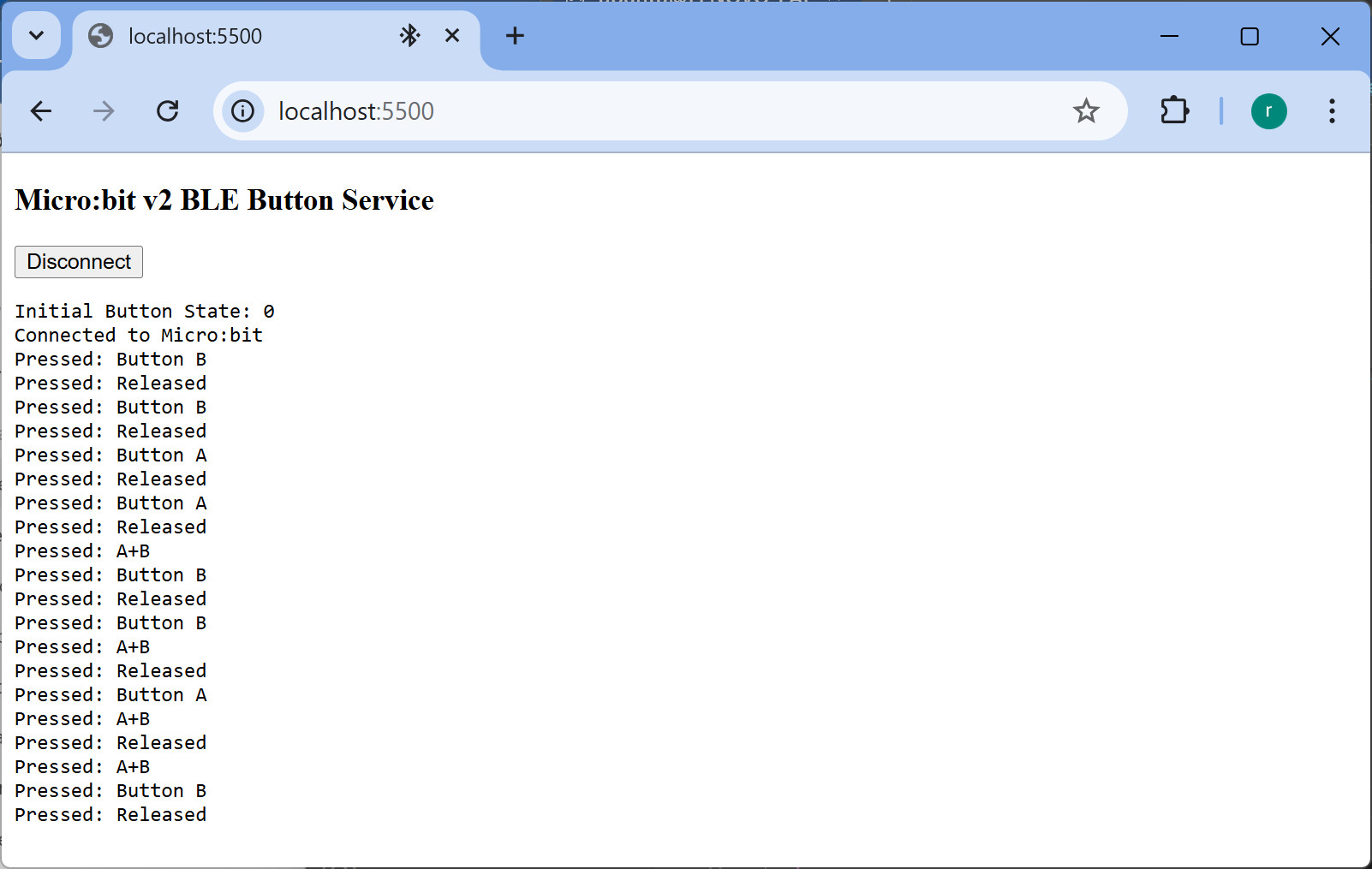Click the 'Initial Button State: 0' log line
This screenshot has height=869, width=1372.
coord(144,312)
